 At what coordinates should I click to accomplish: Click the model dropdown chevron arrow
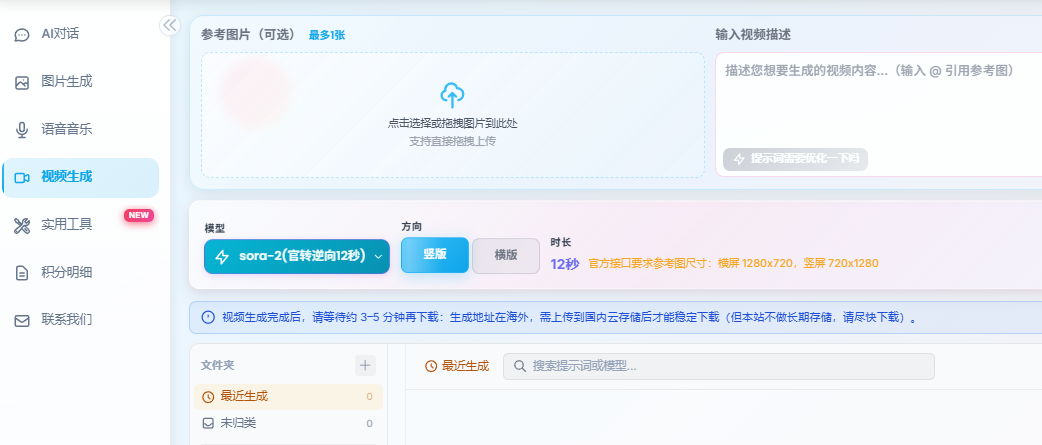click(379, 256)
